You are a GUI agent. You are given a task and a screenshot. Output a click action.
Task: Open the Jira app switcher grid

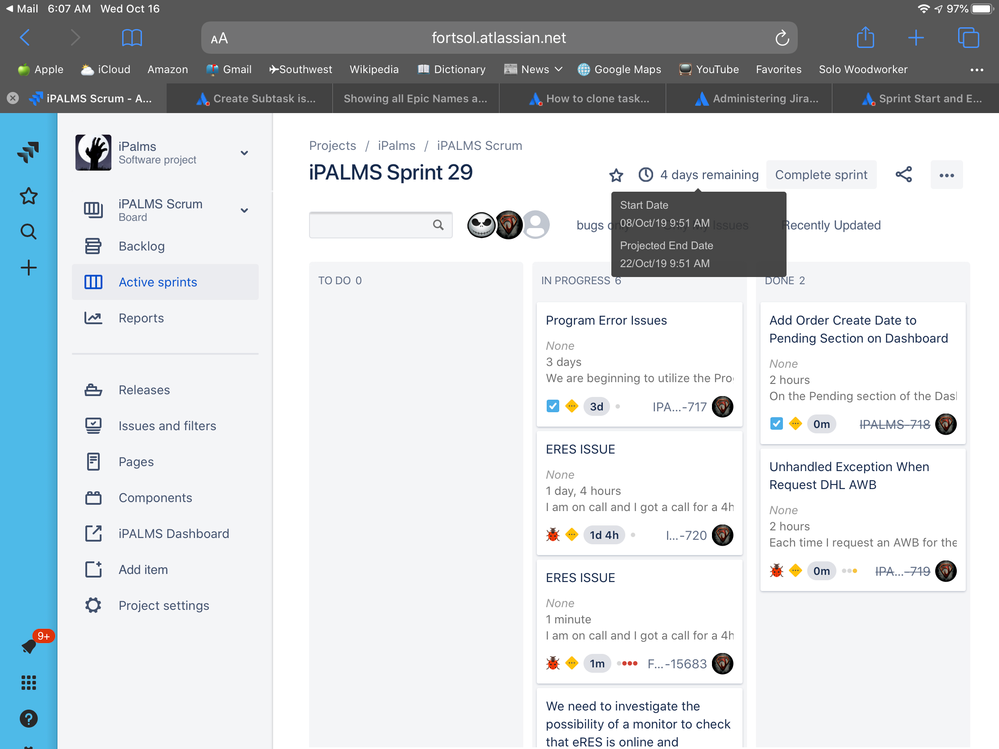pyautogui.click(x=29, y=683)
